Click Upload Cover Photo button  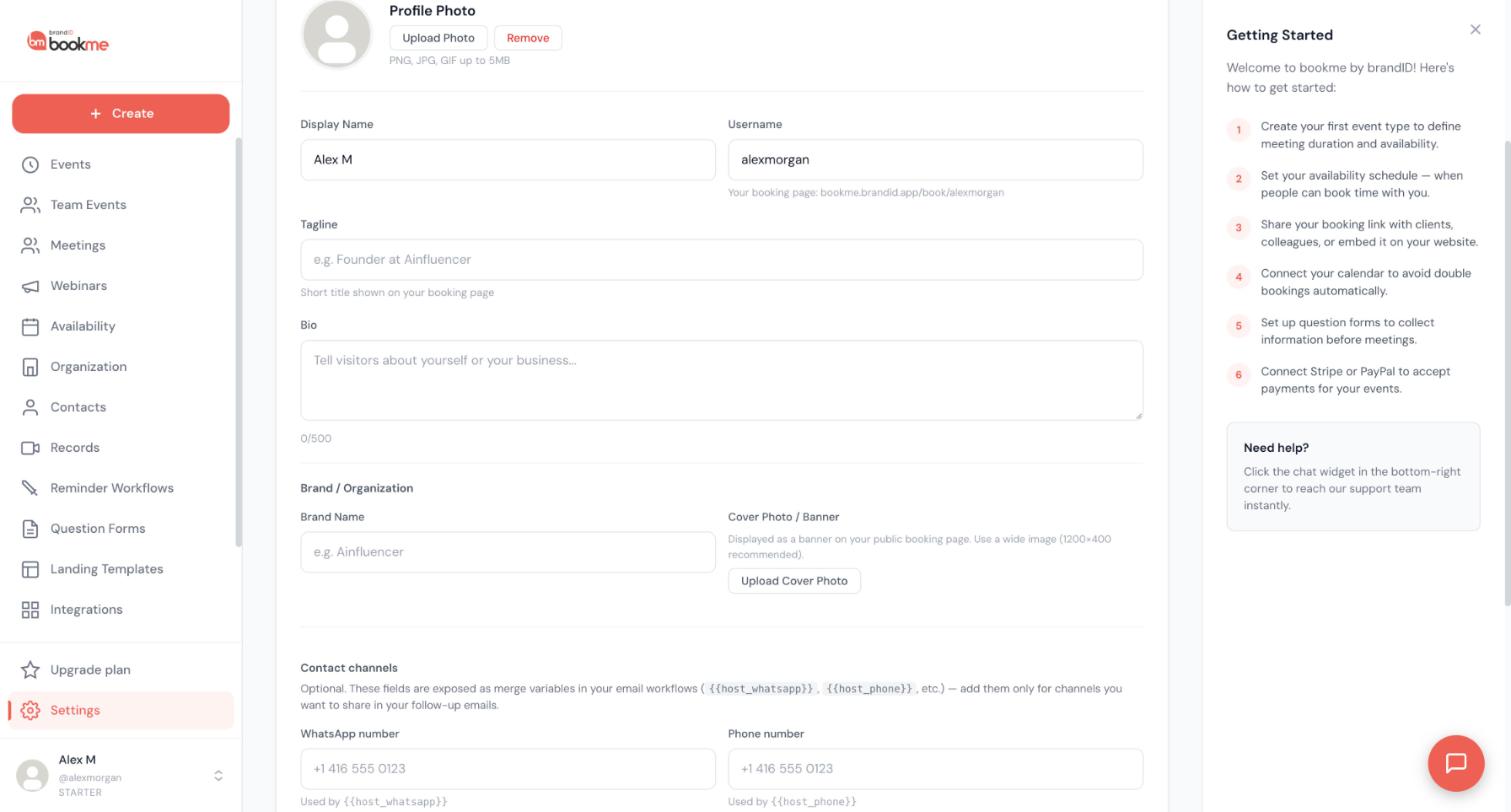(x=794, y=581)
